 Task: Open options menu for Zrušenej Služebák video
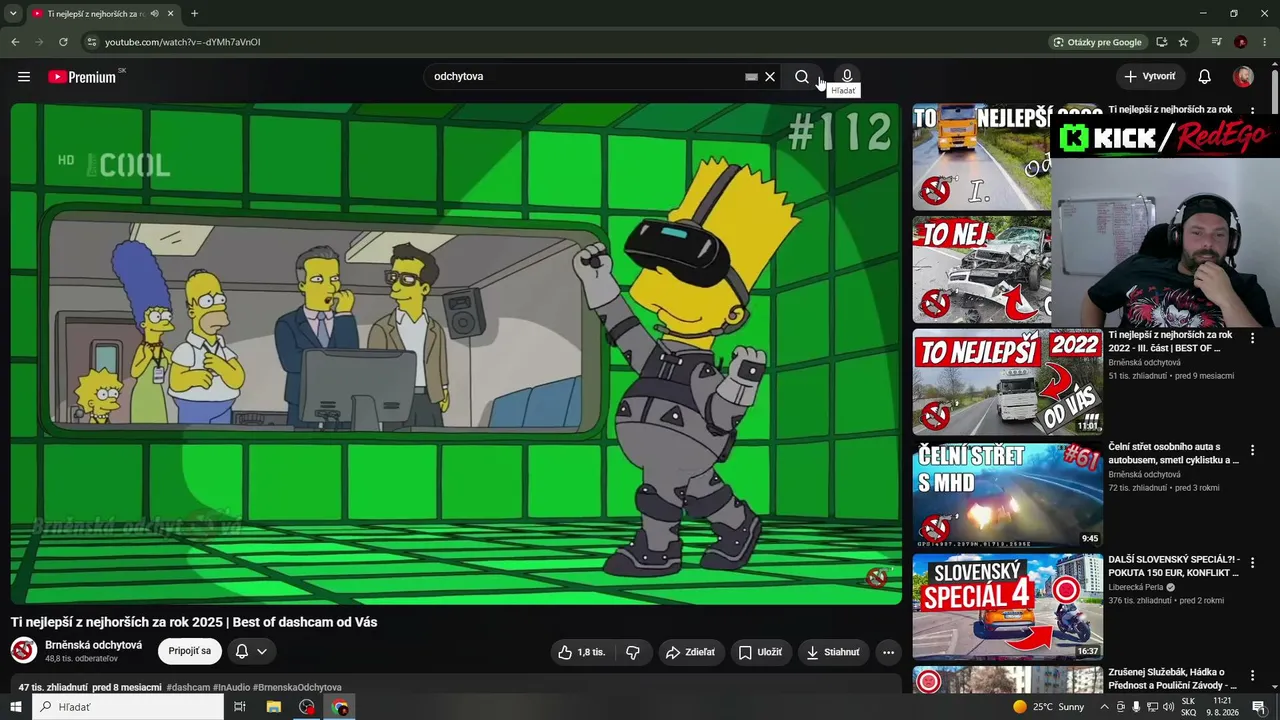coord(1252,676)
